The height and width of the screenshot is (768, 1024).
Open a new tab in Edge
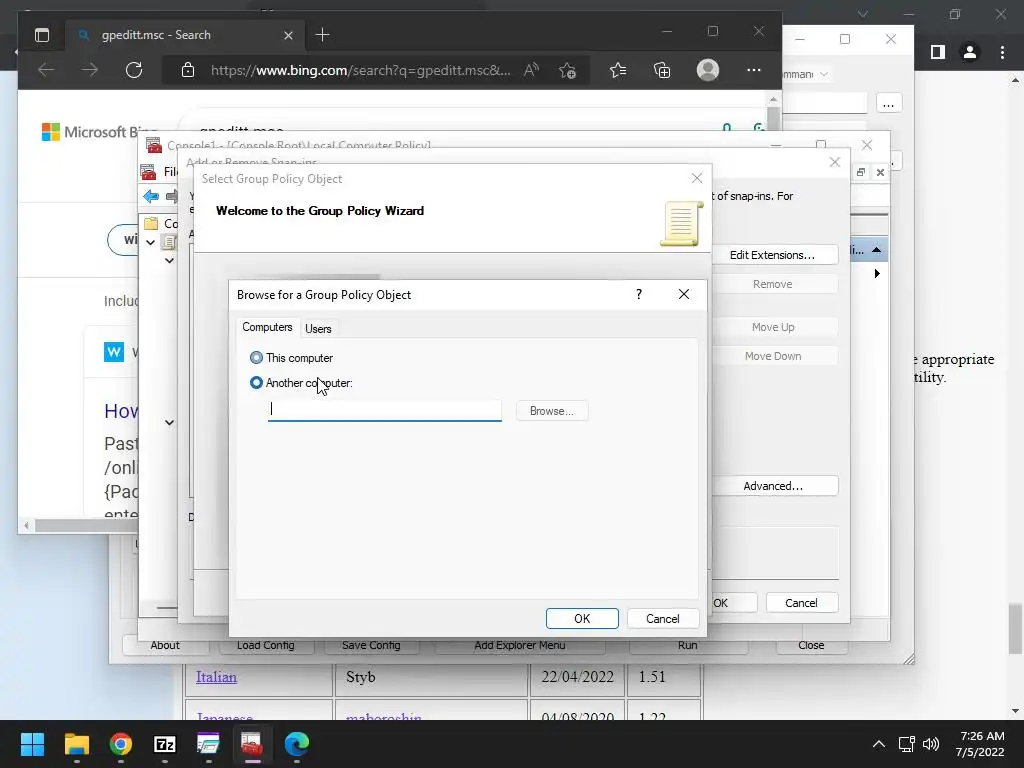click(x=323, y=35)
